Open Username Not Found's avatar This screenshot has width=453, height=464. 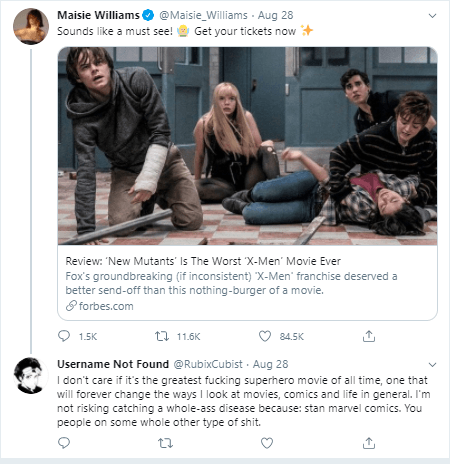[31, 375]
